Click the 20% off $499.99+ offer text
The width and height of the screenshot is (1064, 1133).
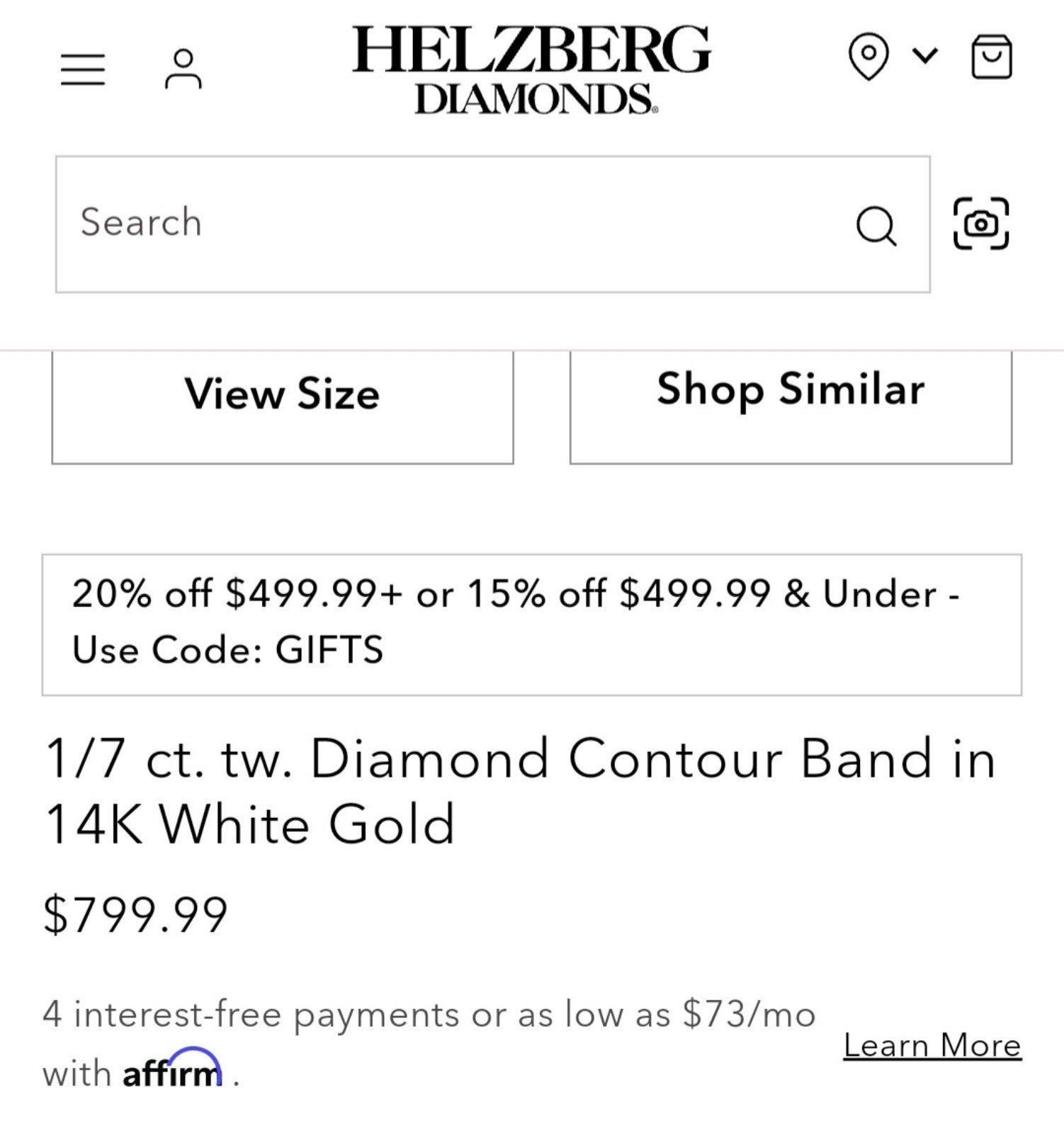click(x=237, y=593)
